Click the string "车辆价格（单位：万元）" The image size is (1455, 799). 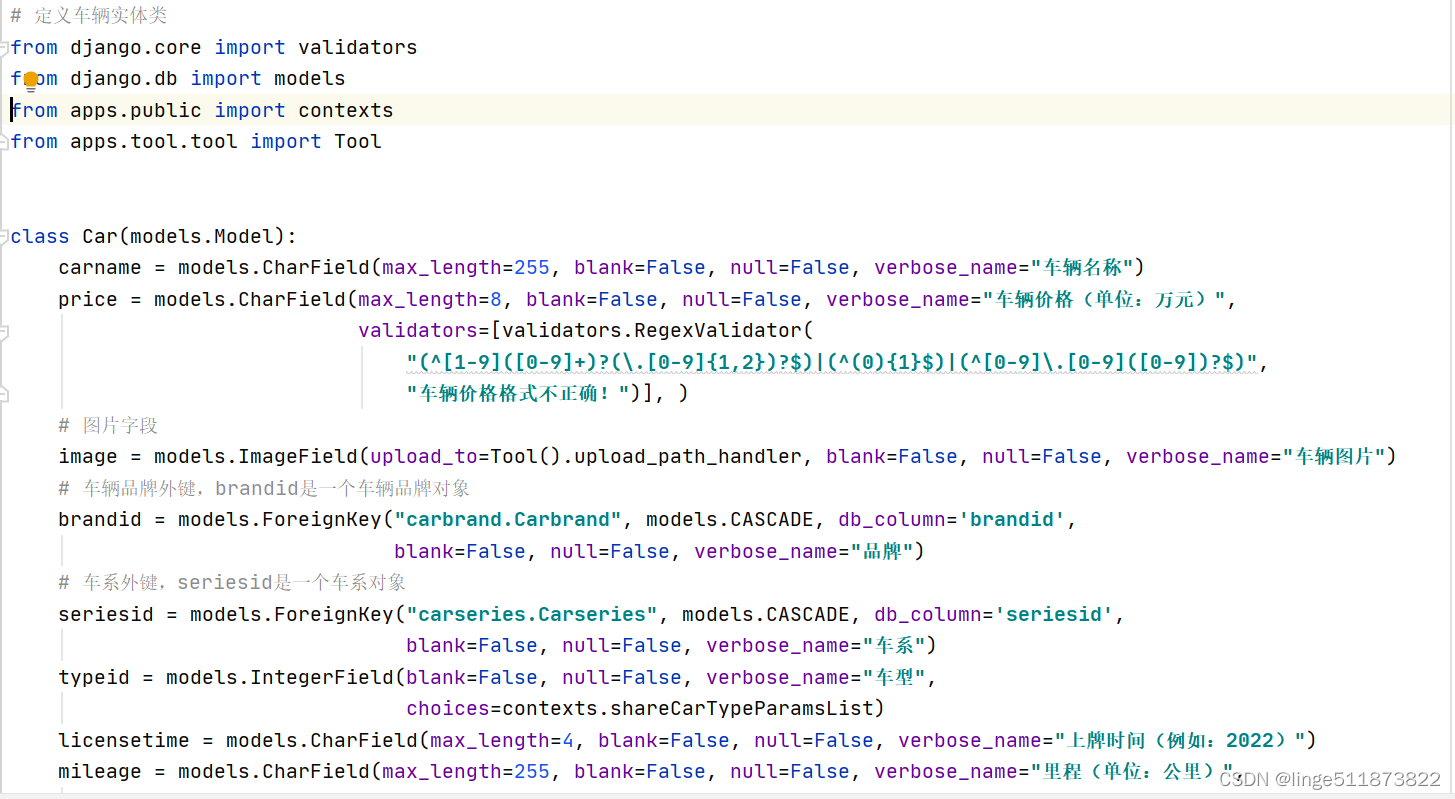click(1105, 299)
